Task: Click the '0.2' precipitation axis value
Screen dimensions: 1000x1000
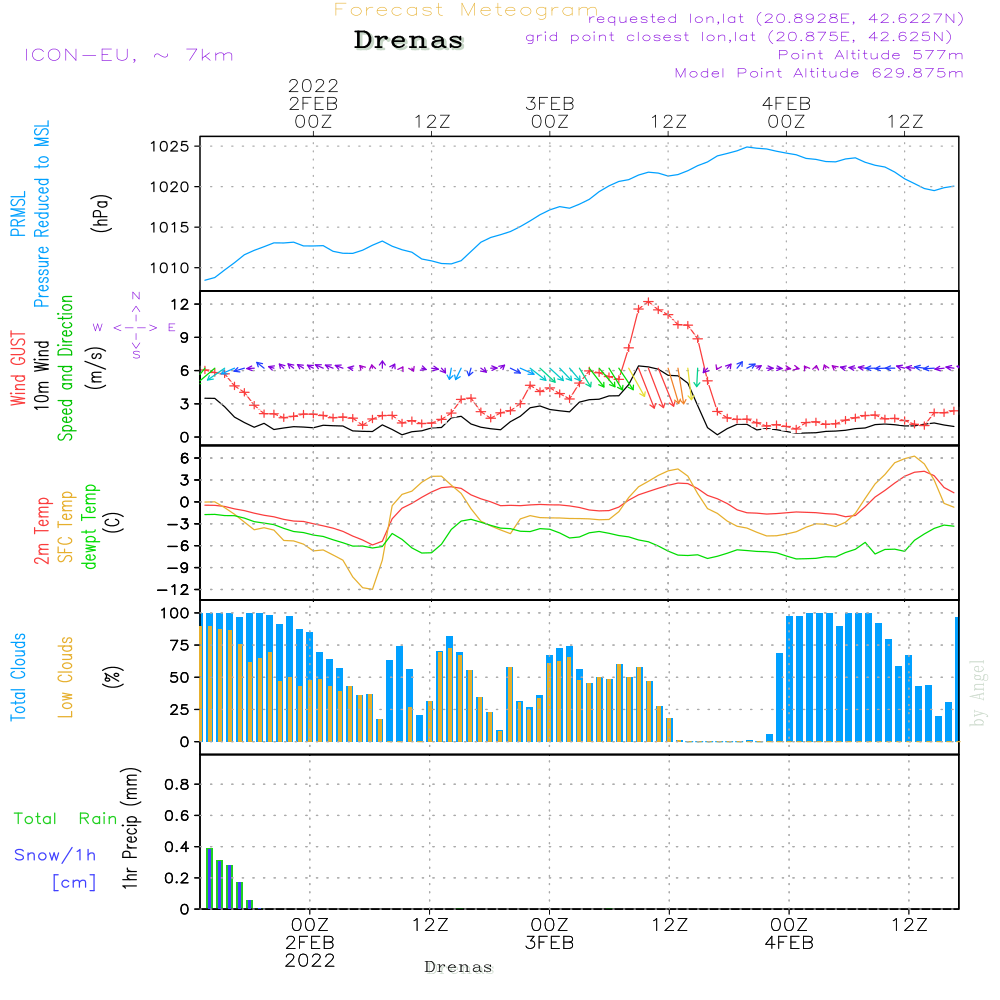Action: click(x=177, y=878)
